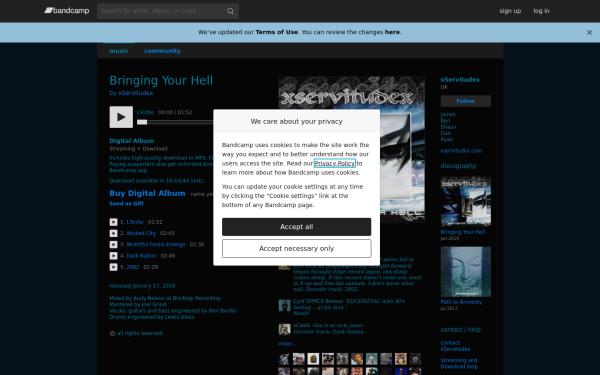Screen dimensions: 600x375
Task: Click Contact xServitudex link
Action: coord(455,346)
